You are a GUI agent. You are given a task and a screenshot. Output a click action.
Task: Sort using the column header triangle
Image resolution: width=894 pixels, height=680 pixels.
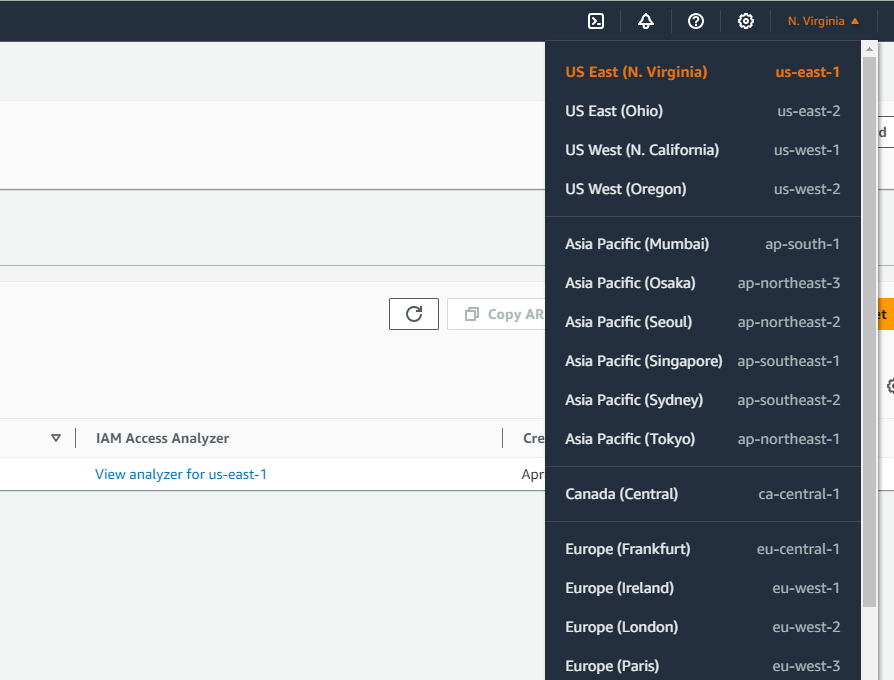[x=56, y=438]
